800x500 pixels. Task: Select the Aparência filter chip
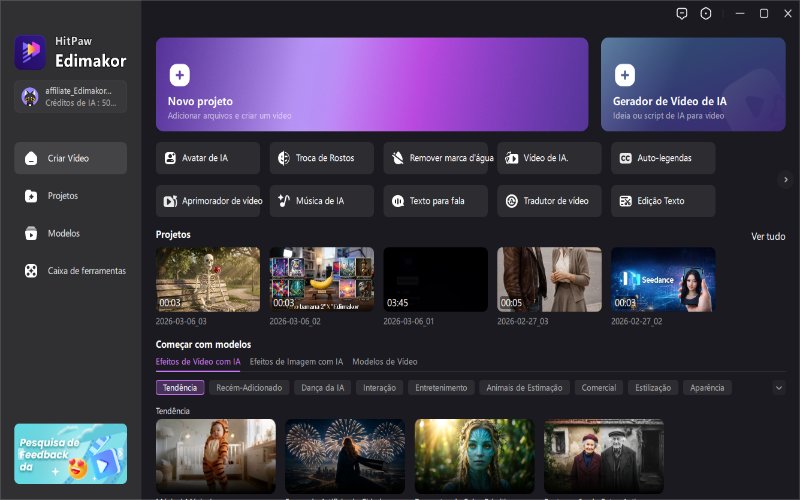(x=707, y=388)
